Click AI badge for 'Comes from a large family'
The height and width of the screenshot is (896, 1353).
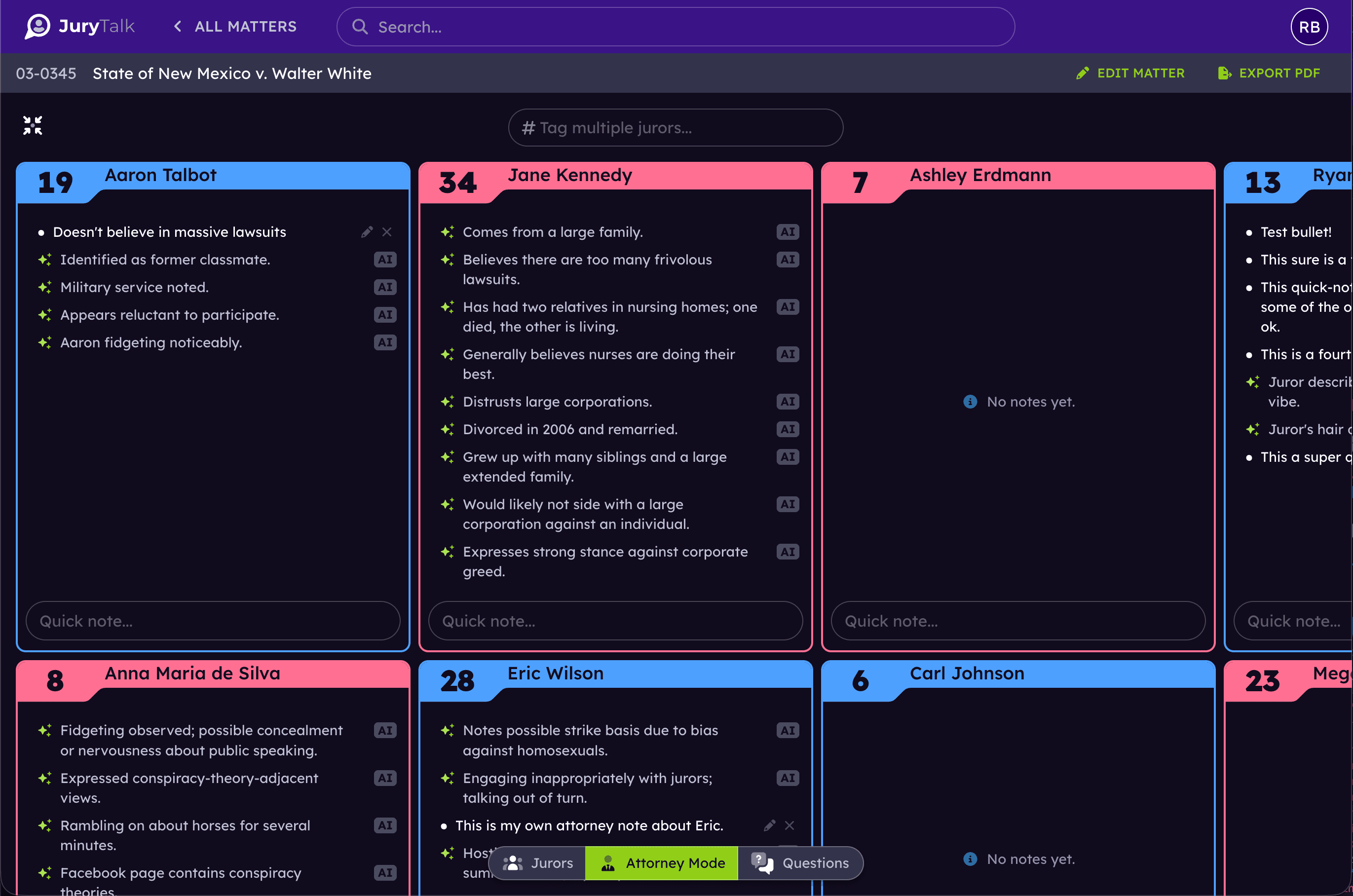[788, 232]
